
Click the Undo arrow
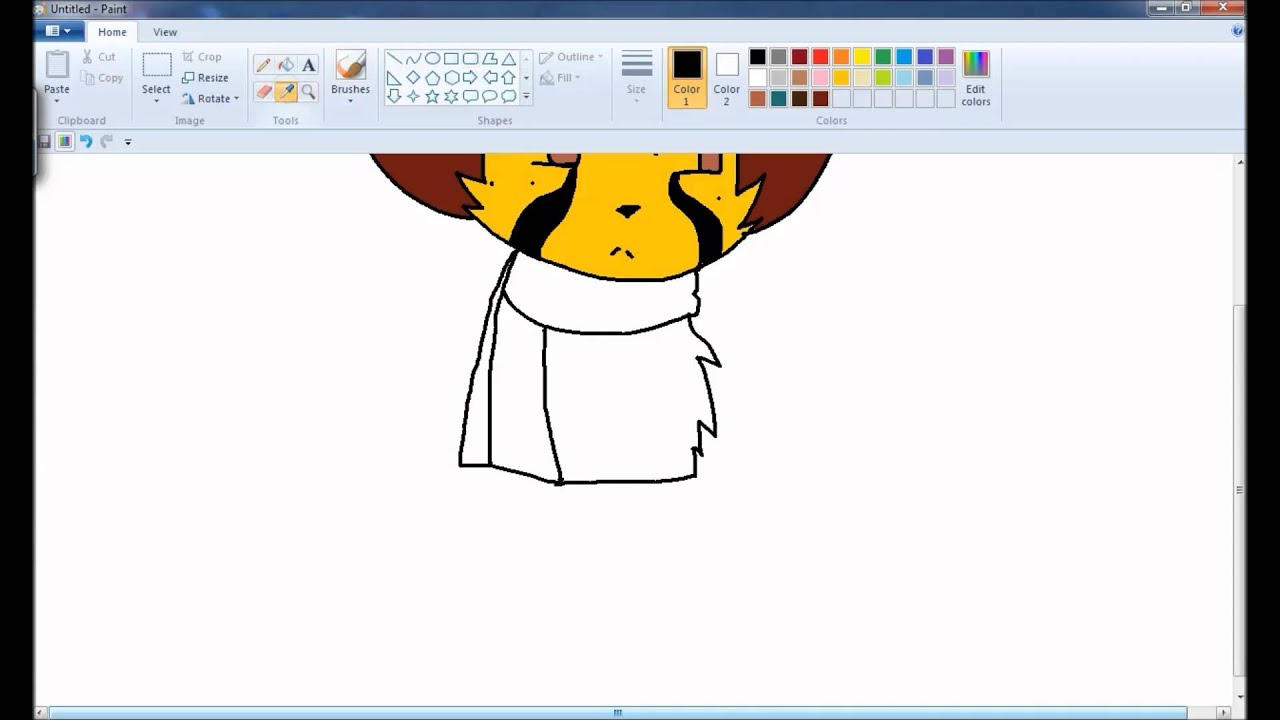pyautogui.click(x=86, y=142)
